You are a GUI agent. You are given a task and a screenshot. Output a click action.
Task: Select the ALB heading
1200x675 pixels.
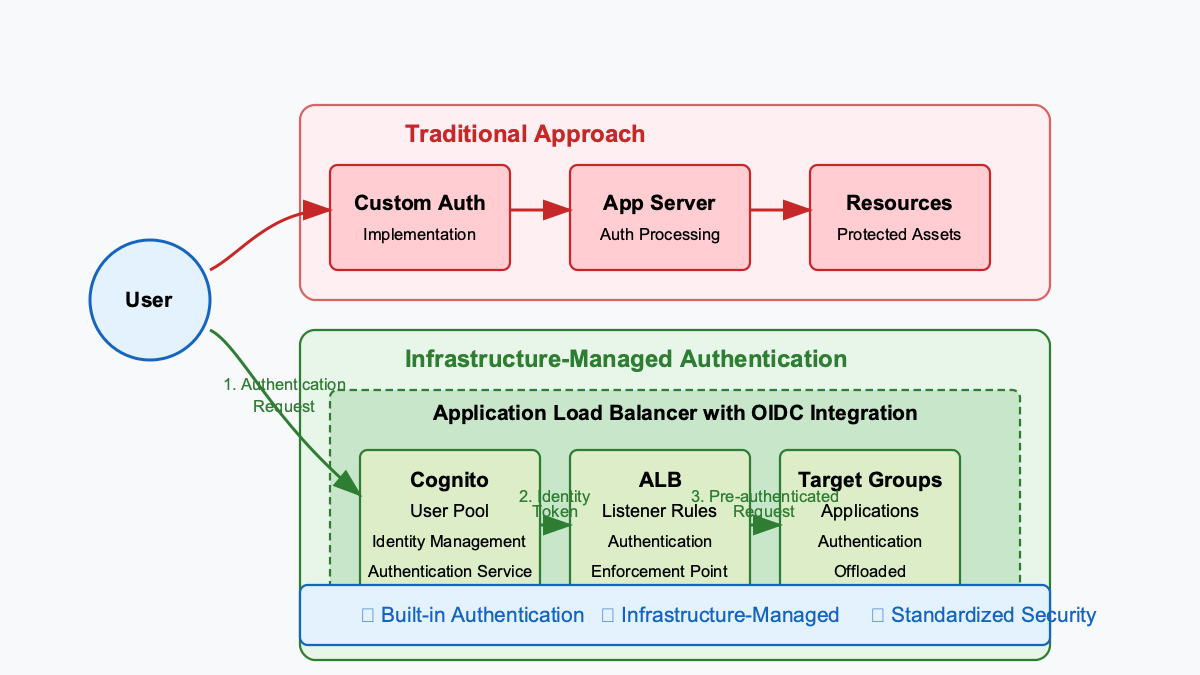tap(660, 480)
